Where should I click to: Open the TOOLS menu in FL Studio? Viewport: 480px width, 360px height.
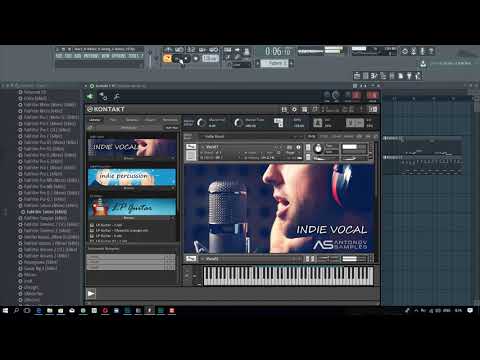click(133, 56)
